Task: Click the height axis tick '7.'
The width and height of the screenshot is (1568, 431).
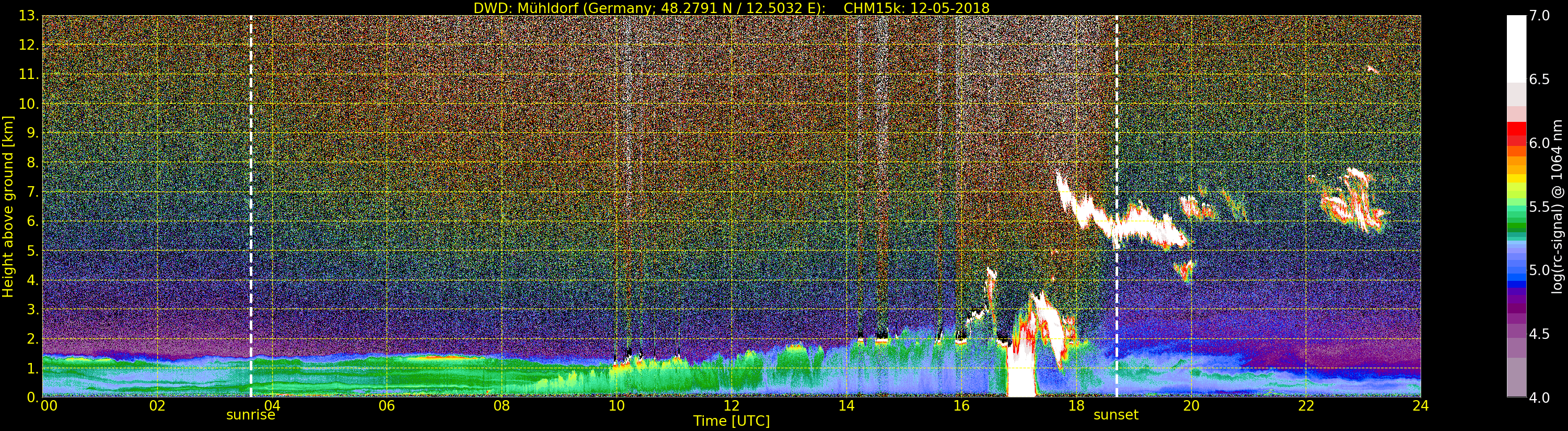Action: click(x=32, y=192)
